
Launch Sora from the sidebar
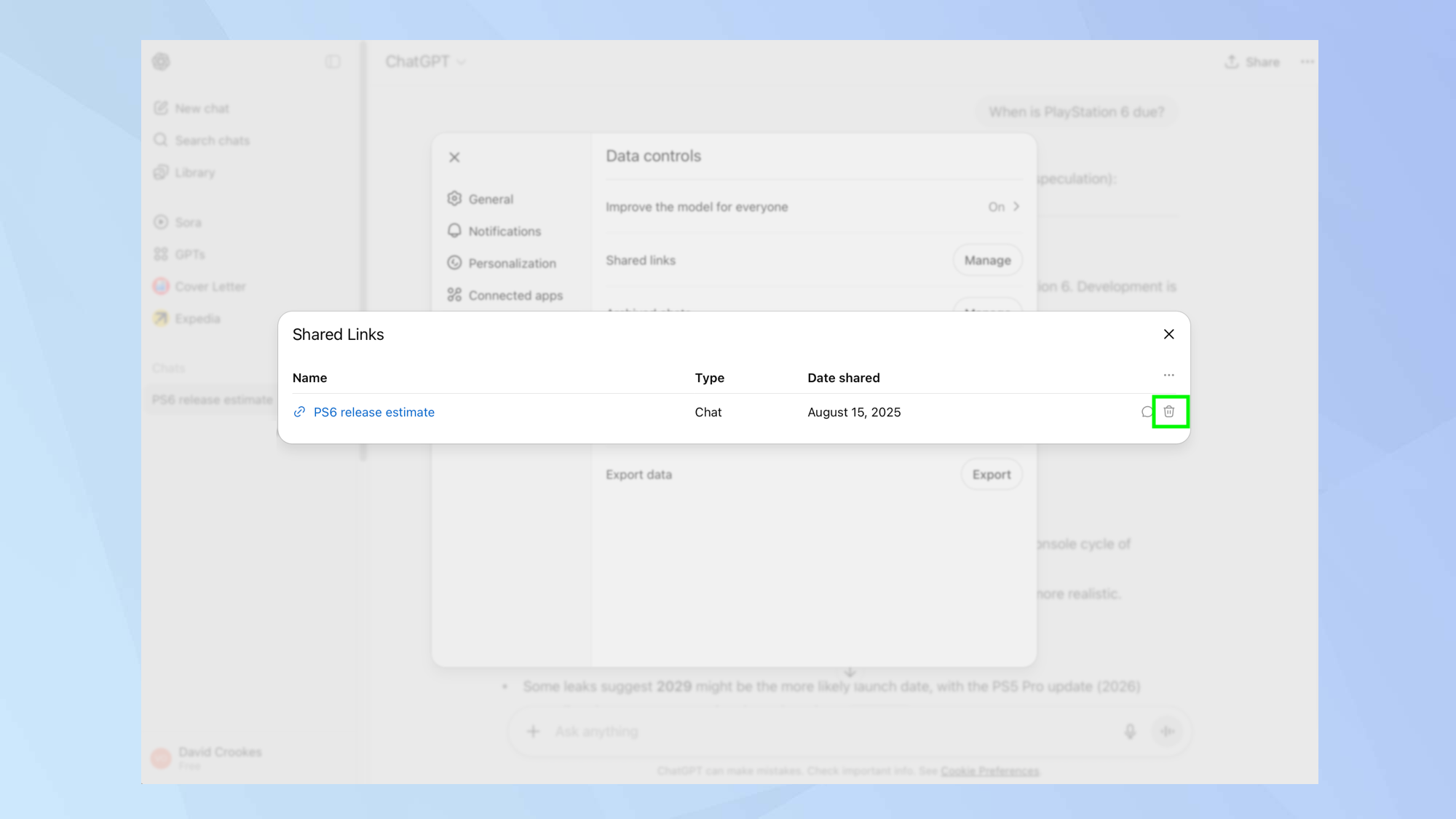point(187,222)
